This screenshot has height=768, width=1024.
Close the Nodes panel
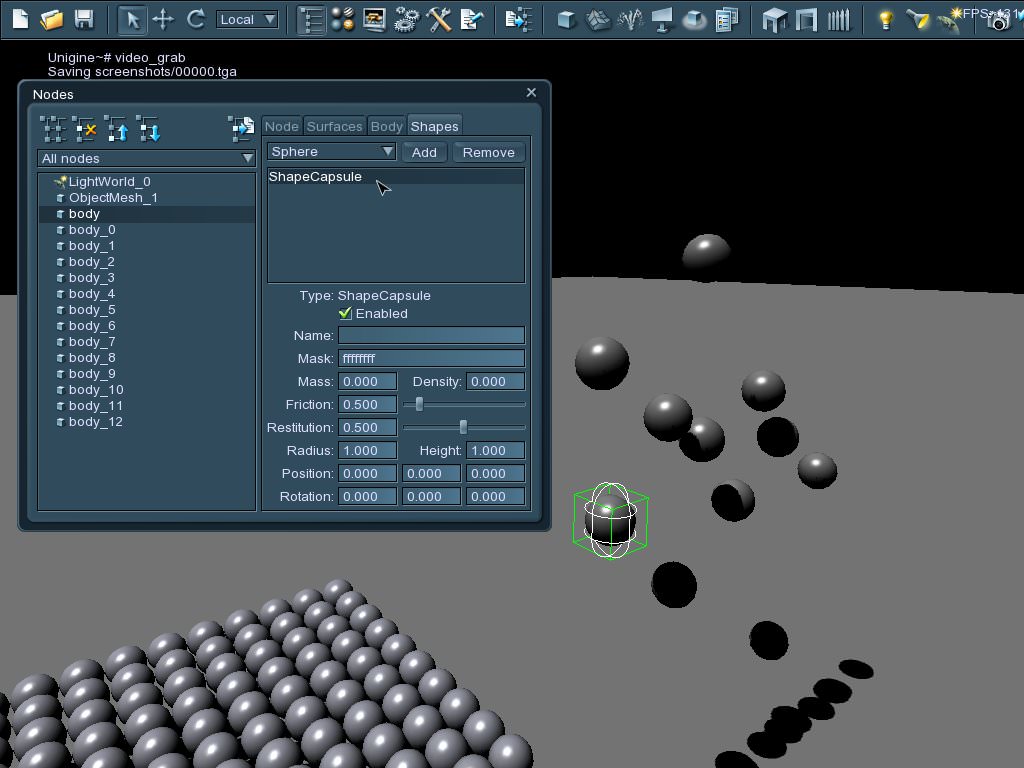pyautogui.click(x=531, y=93)
